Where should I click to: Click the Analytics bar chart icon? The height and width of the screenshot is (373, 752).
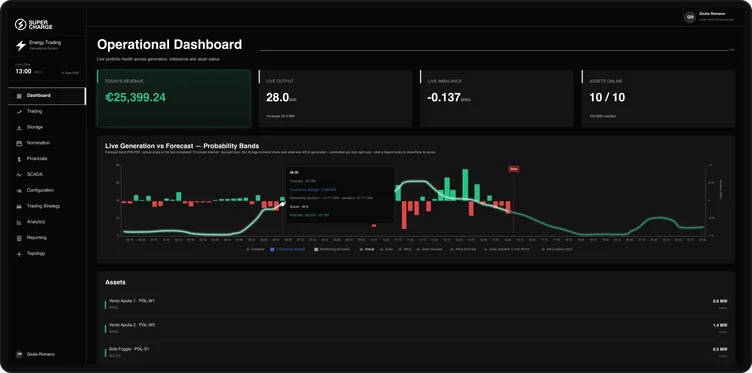[19, 222]
